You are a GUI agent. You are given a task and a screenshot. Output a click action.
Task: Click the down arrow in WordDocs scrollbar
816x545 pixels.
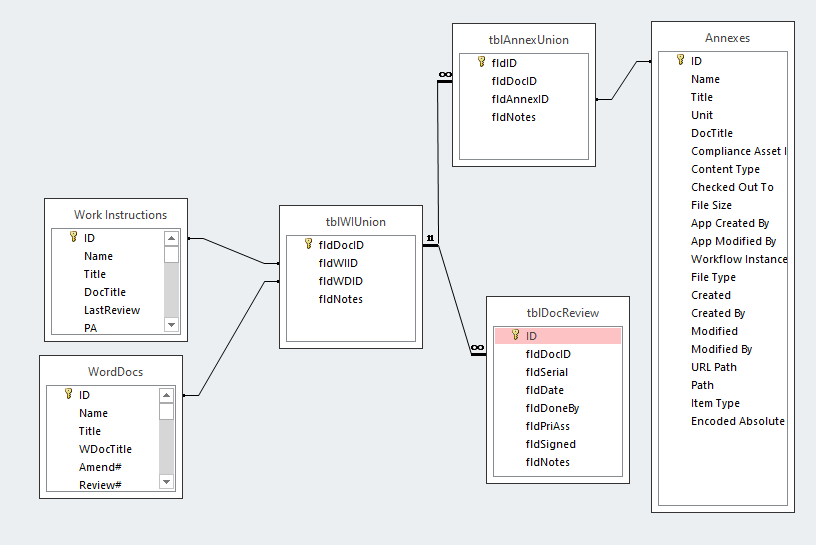[x=166, y=482]
